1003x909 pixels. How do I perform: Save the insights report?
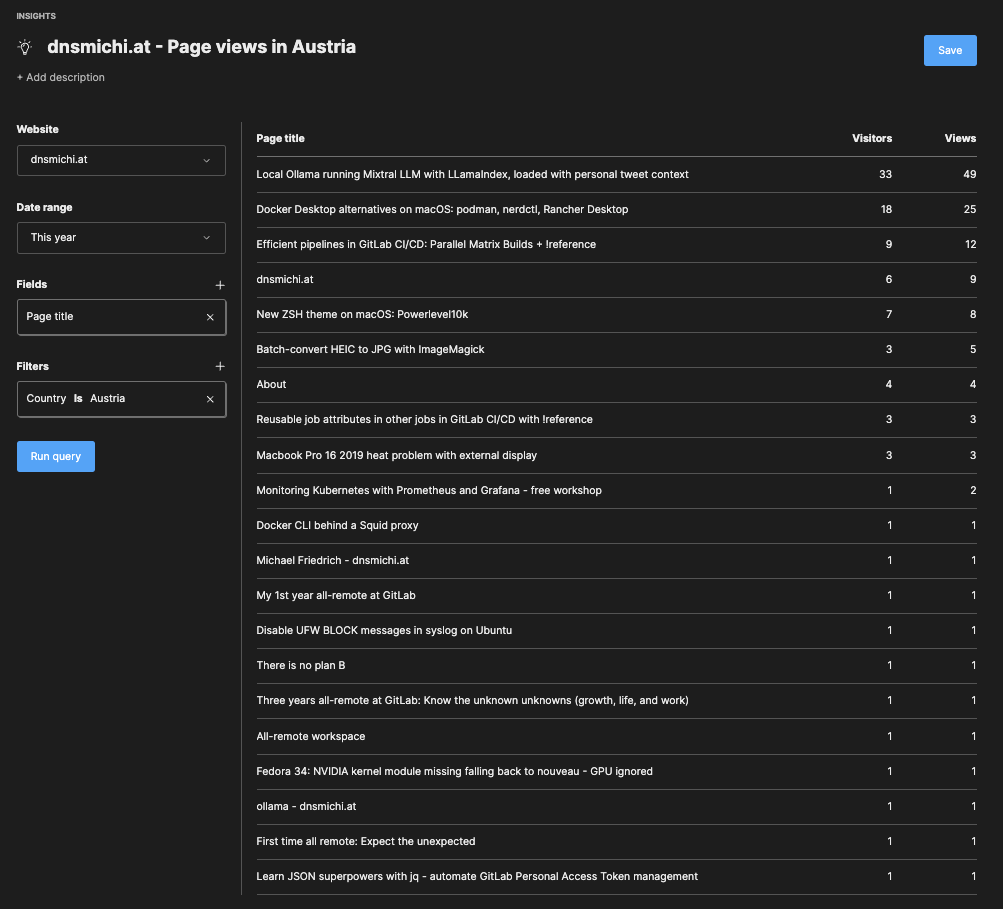pyautogui.click(x=949, y=51)
